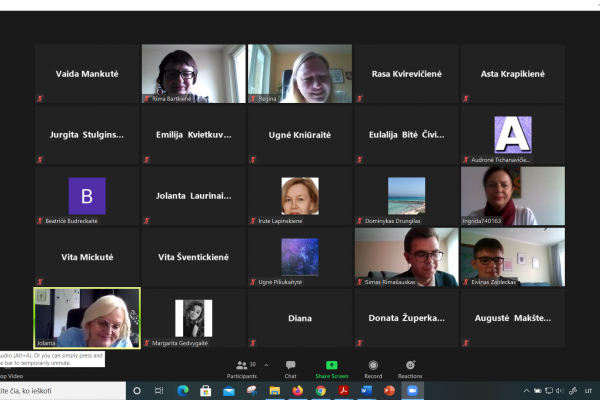Open File Explorer from the taskbar
600x400 pixels.
[274, 391]
